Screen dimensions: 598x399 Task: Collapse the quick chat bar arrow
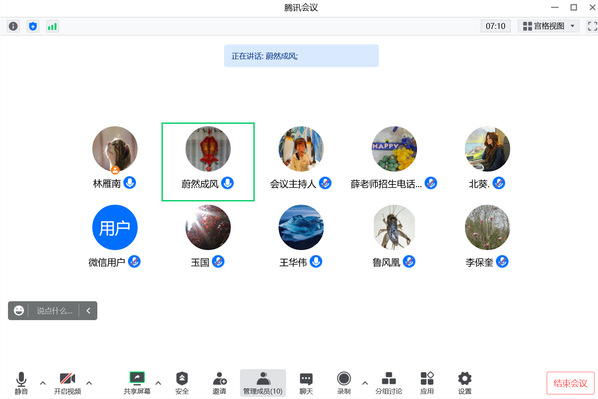[x=88, y=311]
